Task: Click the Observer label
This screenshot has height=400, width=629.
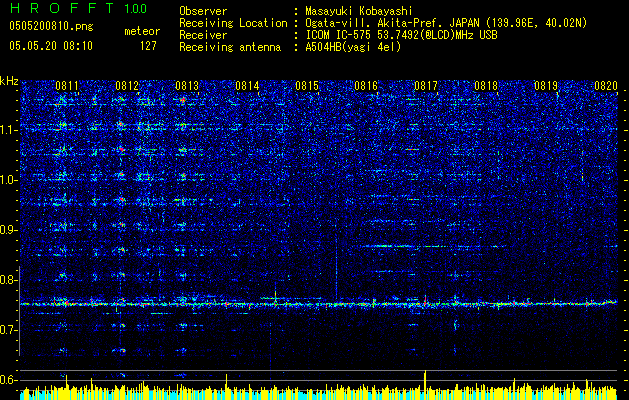Action: (203, 11)
